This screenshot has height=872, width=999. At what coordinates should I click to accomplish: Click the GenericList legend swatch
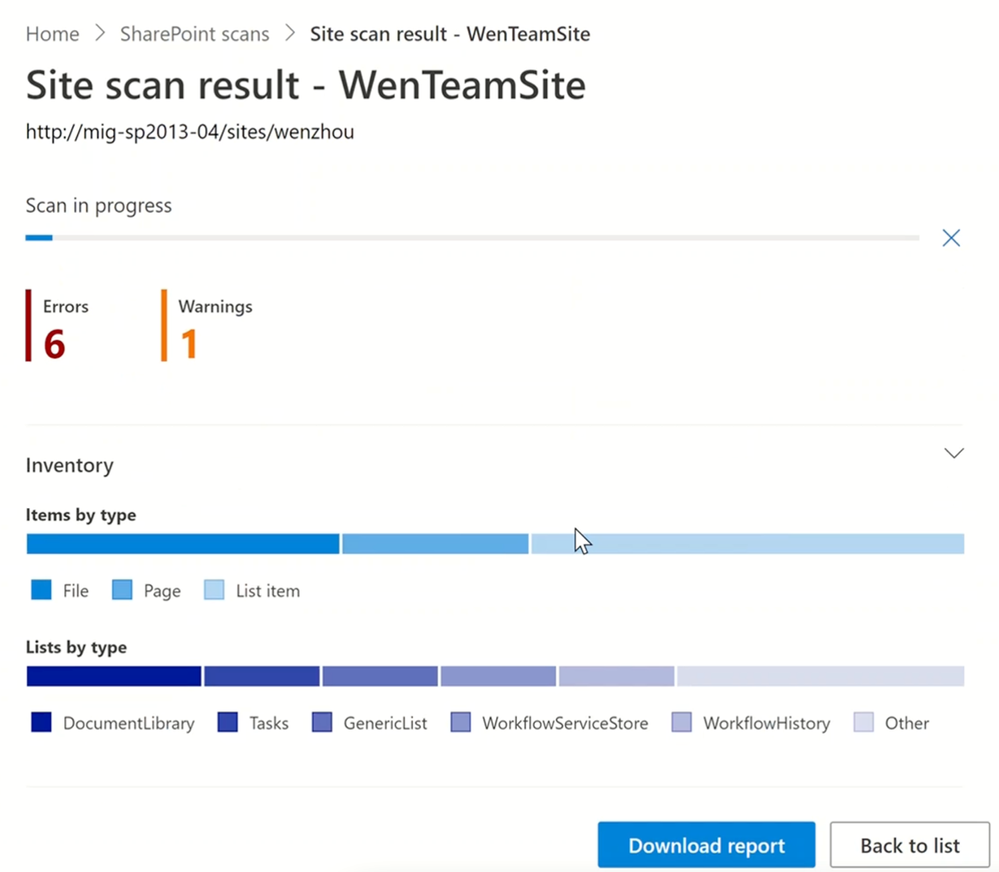click(322, 722)
